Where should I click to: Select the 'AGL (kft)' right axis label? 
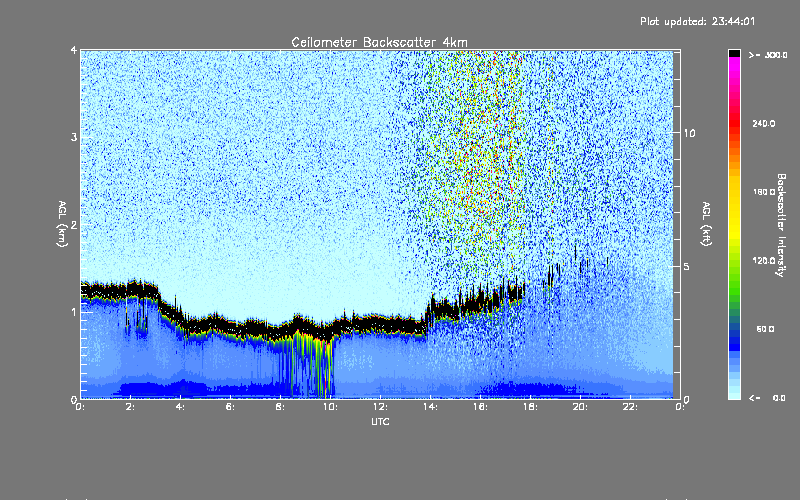click(706, 224)
